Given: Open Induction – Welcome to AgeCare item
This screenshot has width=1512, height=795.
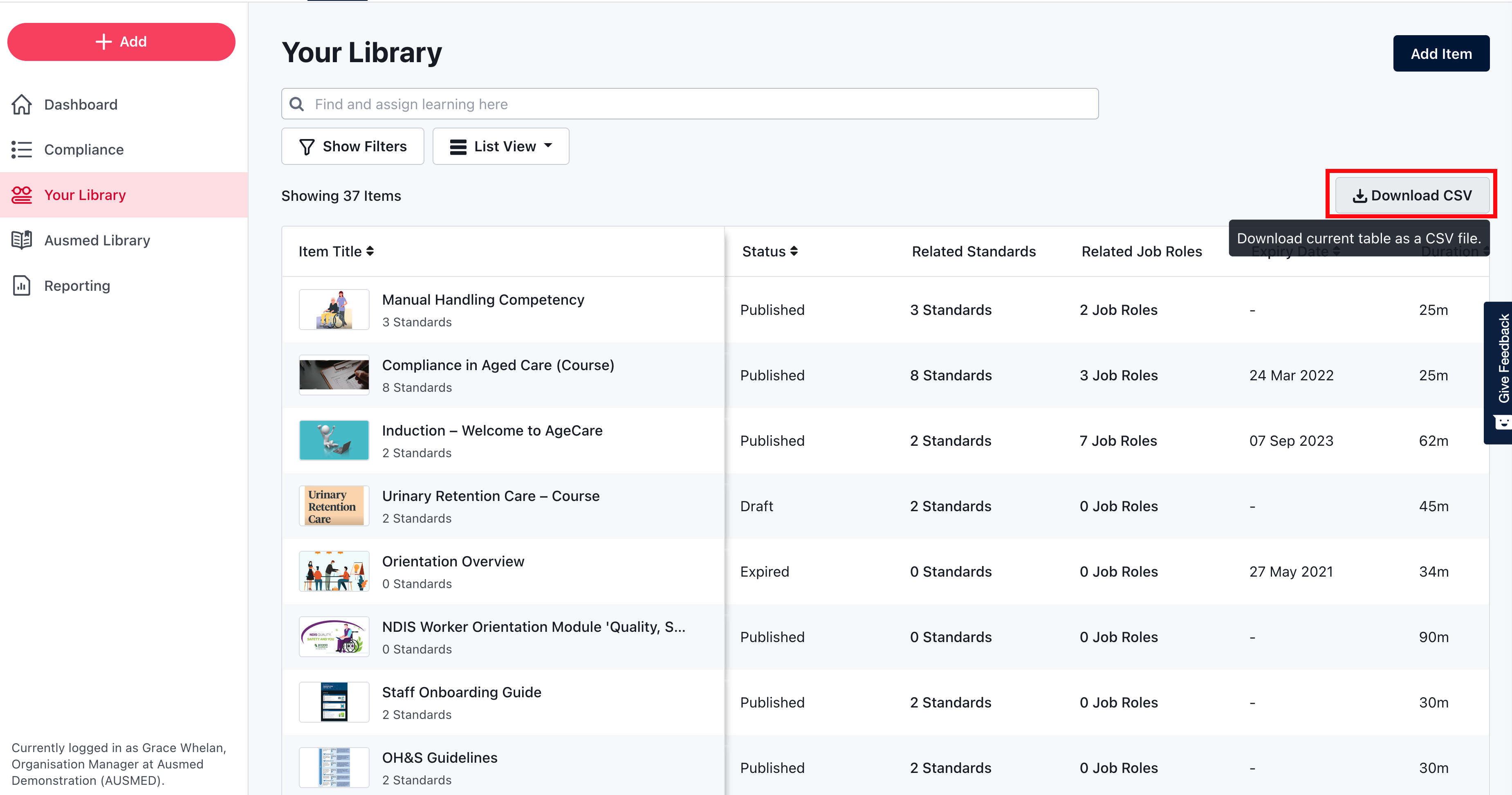Looking at the screenshot, I should point(492,431).
